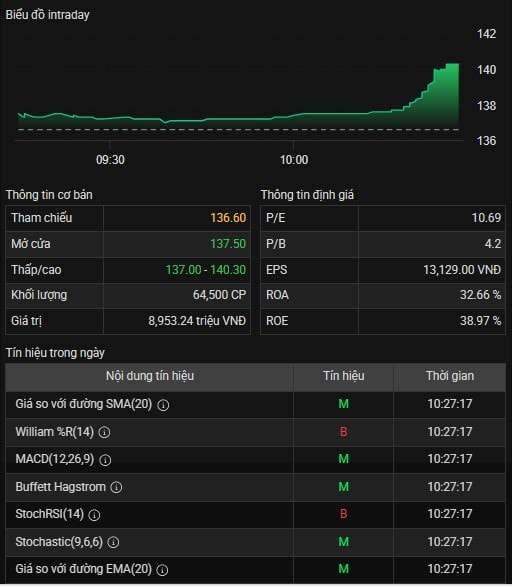Select the red B signal for StochRSI

point(344,514)
